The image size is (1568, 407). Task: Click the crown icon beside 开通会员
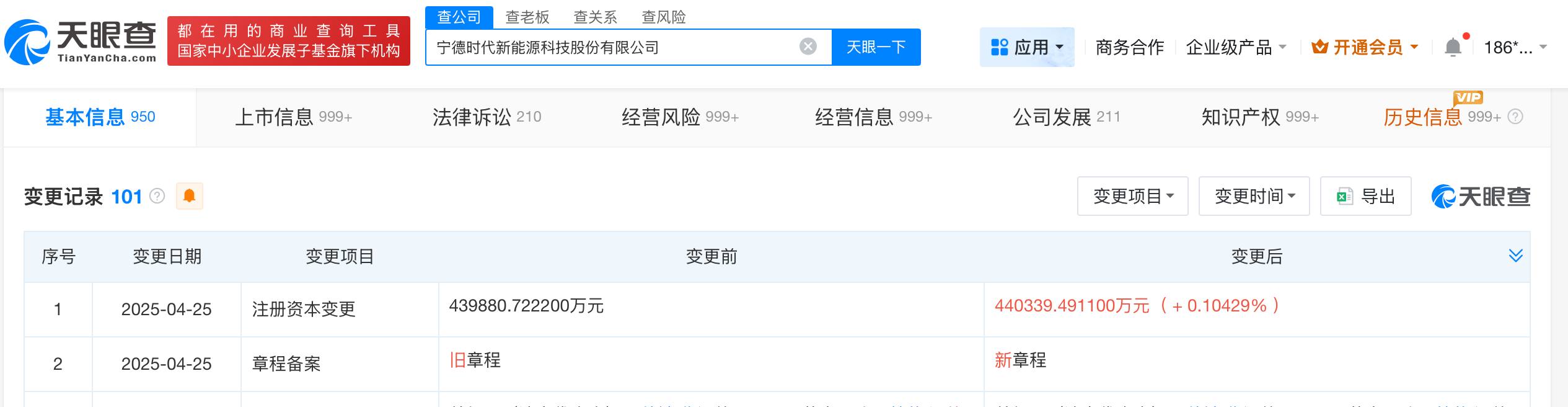click(x=1319, y=47)
